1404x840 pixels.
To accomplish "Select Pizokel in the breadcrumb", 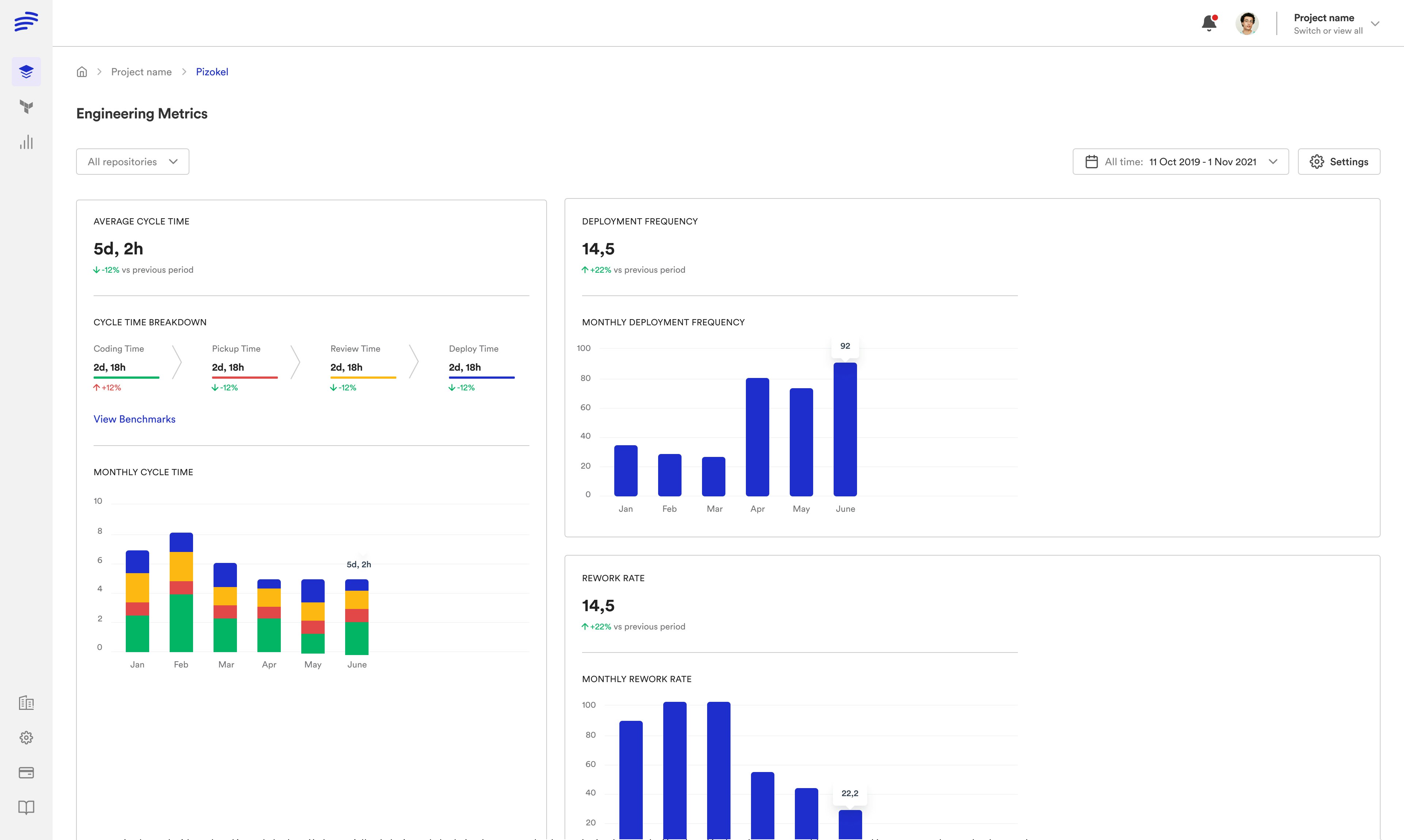I will point(212,71).
